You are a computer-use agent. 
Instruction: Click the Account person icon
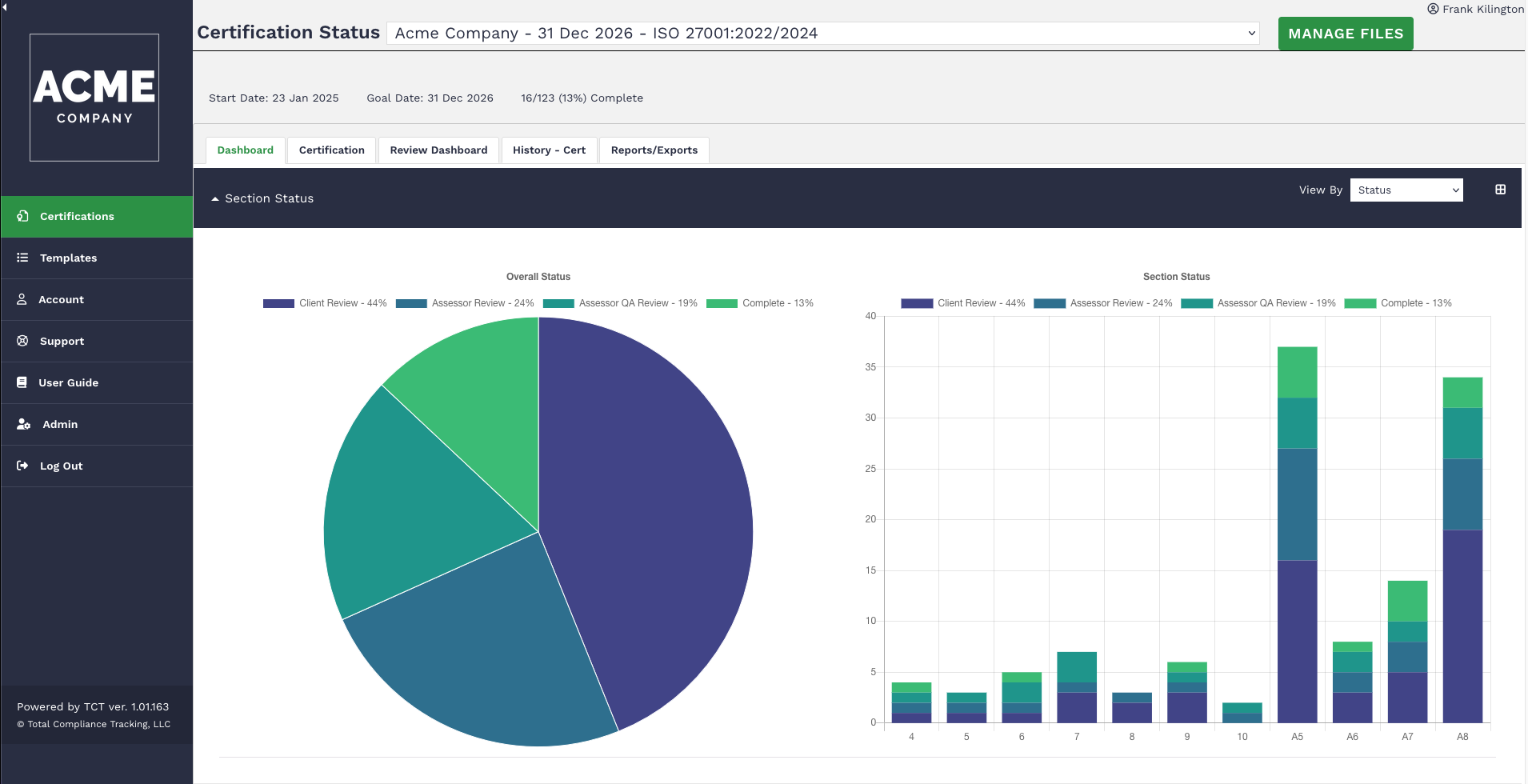coord(22,299)
